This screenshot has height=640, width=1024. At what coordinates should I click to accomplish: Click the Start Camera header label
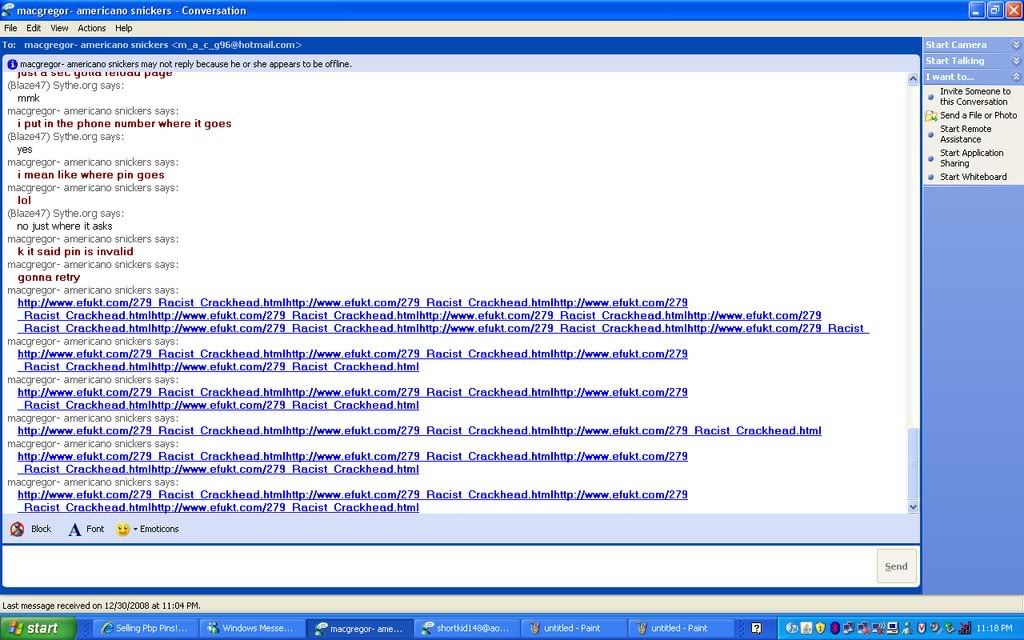tap(955, 45)
